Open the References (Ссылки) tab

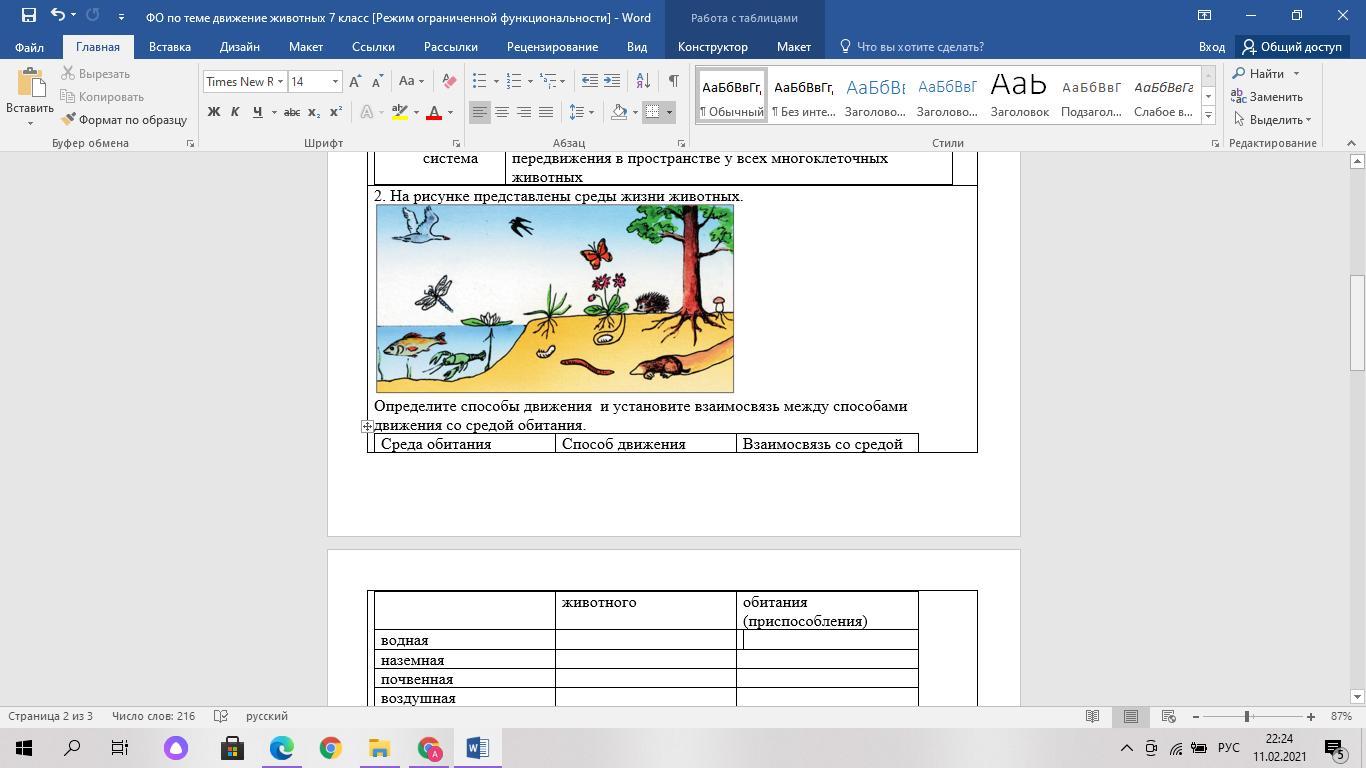[373, 47]
